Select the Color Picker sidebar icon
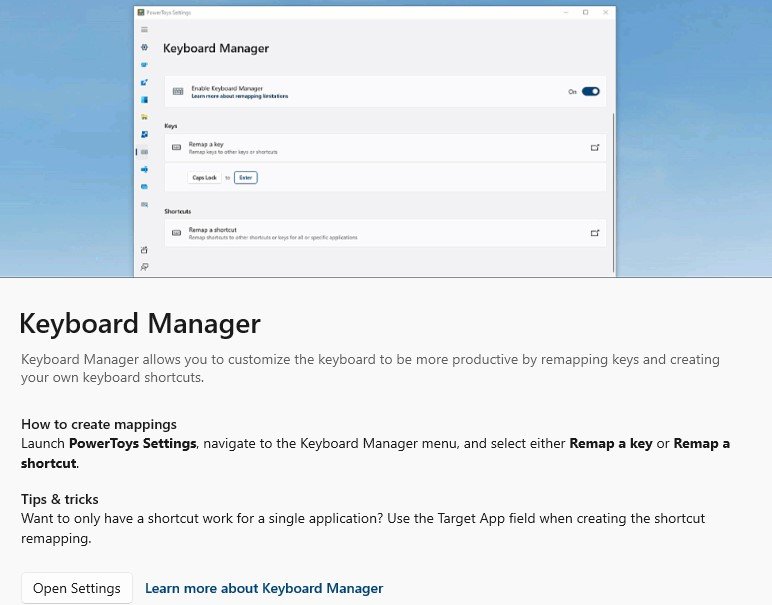The height and width of the screenshot is (605, 772). pos(144,82)
